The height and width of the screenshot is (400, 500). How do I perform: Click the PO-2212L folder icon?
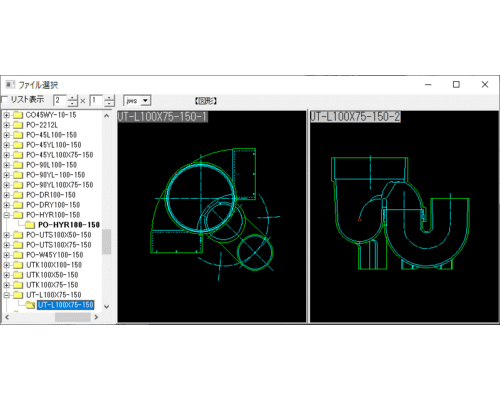point(18,125)
